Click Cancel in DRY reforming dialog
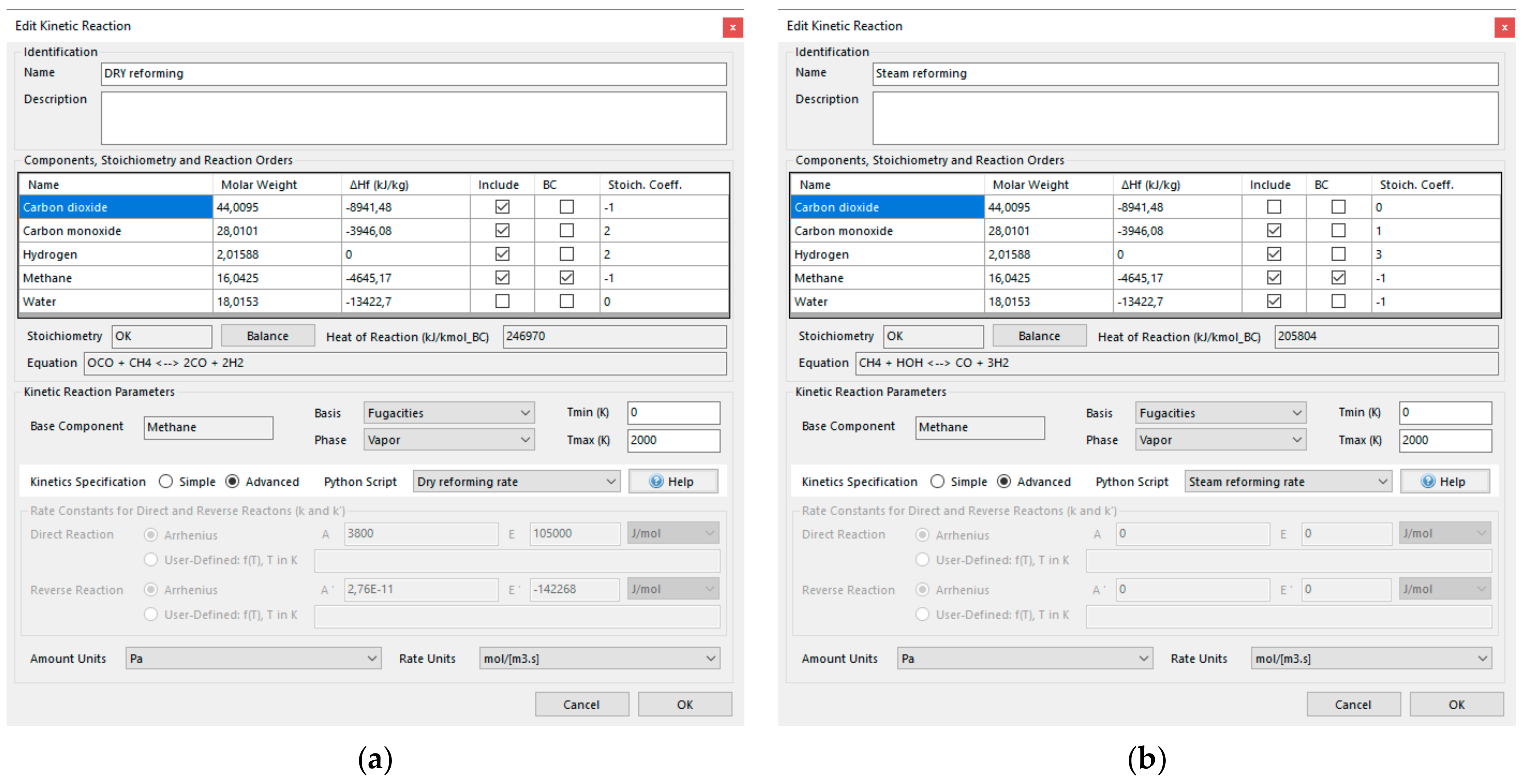 point(581,705)
